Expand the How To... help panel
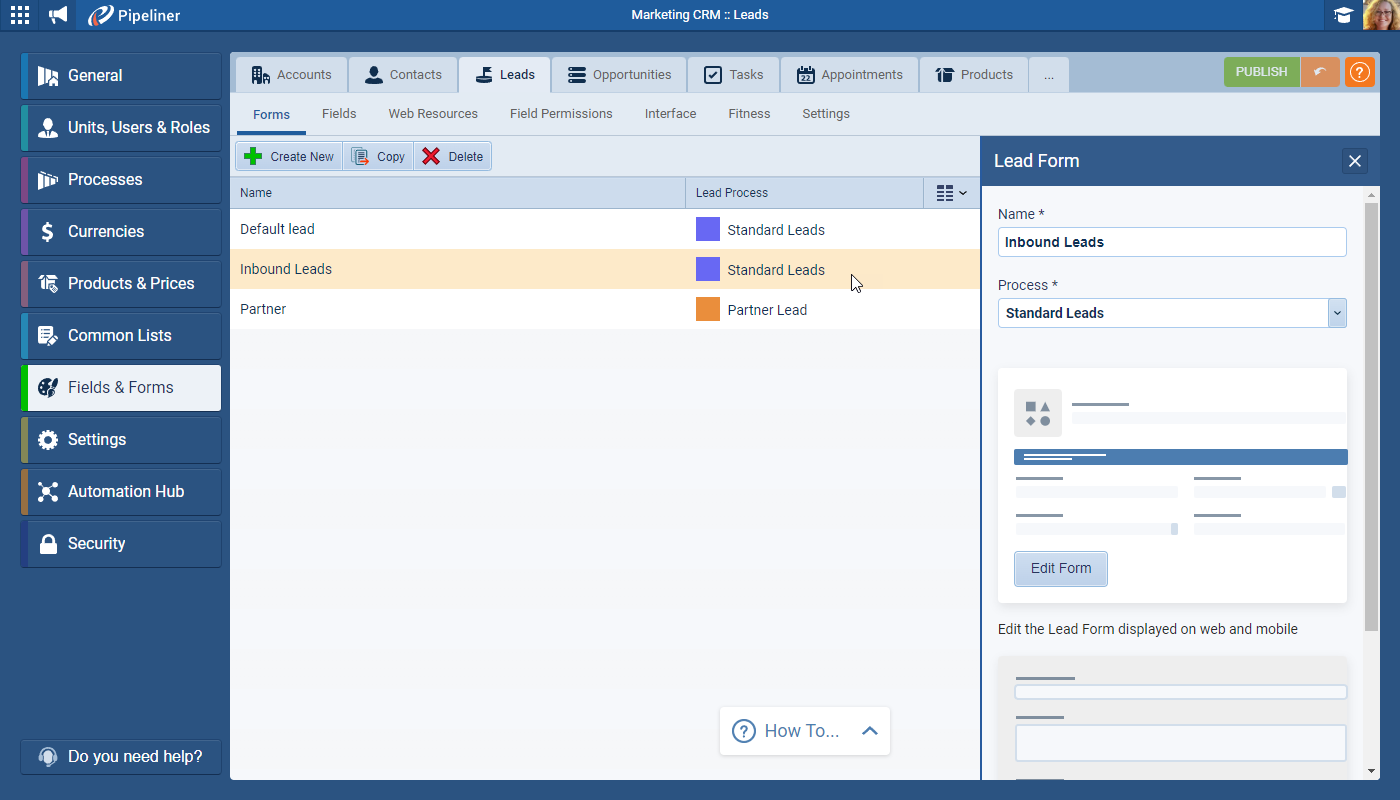 (869, 731)
